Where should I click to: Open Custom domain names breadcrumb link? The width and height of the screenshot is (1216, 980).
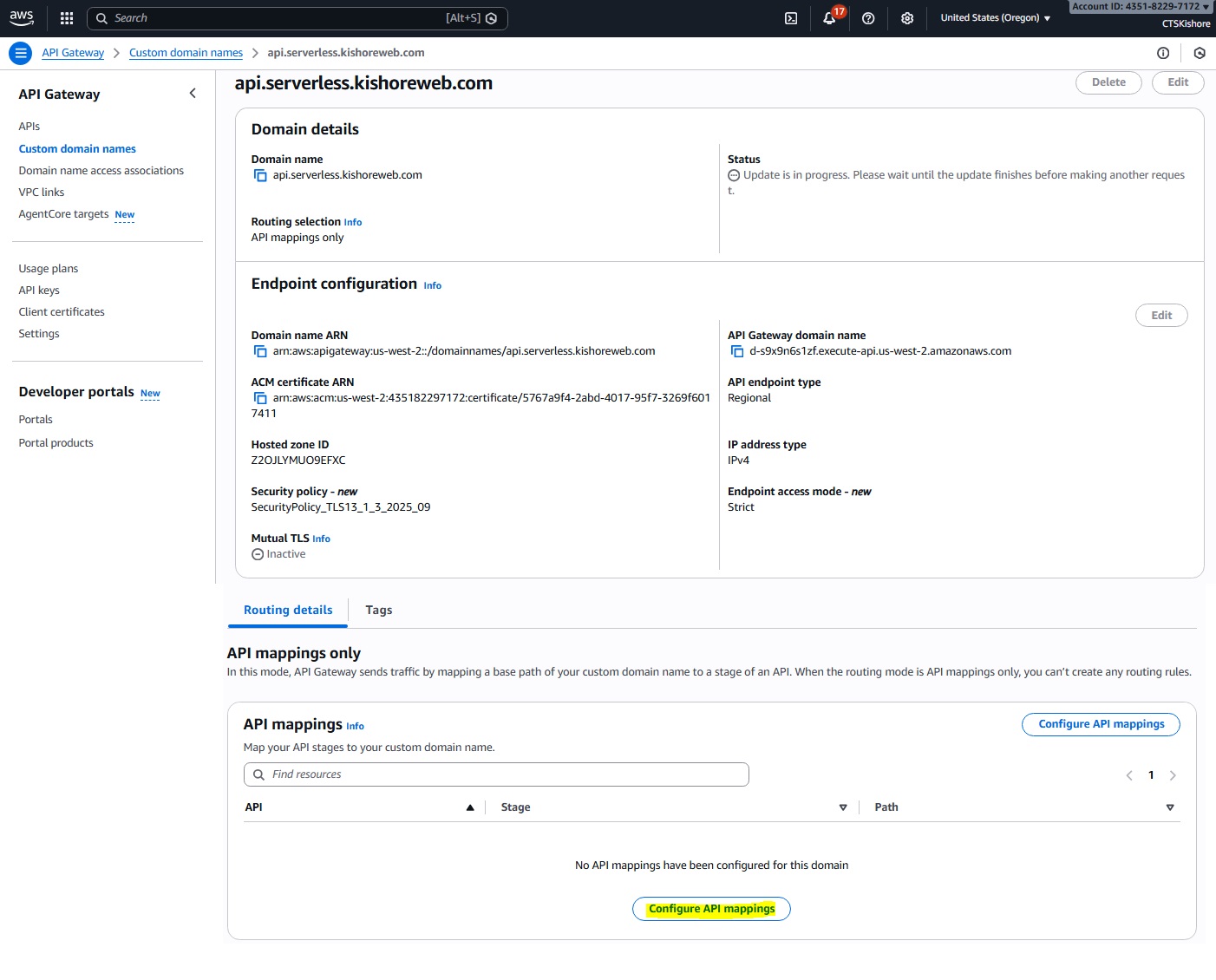[186, 53]
